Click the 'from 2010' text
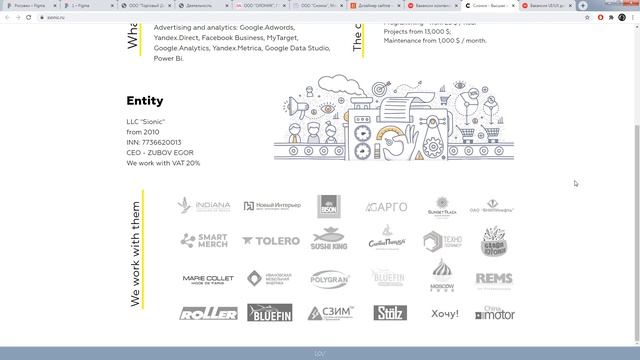Viewport: 640px width, 360px height. click(143, 132)
